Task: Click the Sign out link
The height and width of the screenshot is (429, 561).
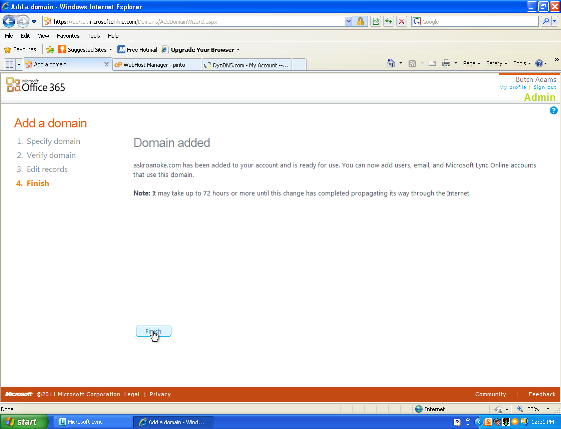Action: point(545,87)
